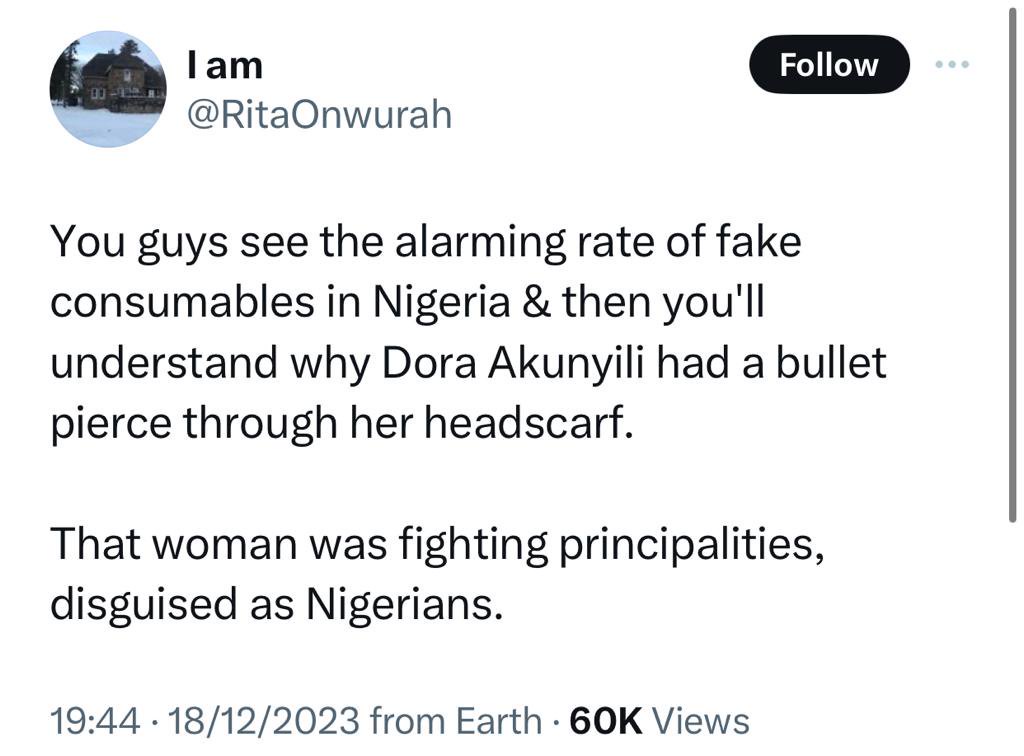
Task: Open tweet options with the ellipsis icon
Action: 952,64
